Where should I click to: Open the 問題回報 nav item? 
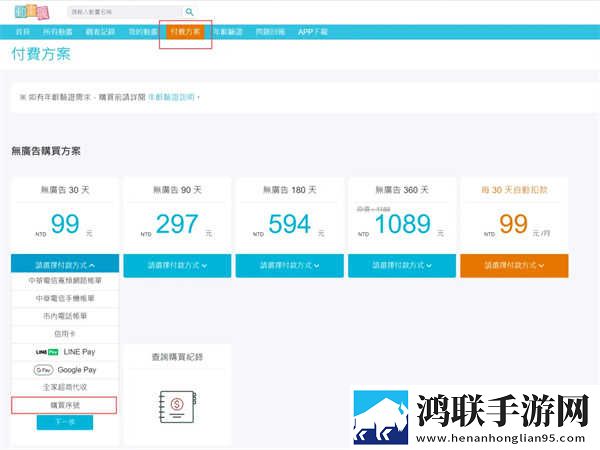[x=270, y=32]
